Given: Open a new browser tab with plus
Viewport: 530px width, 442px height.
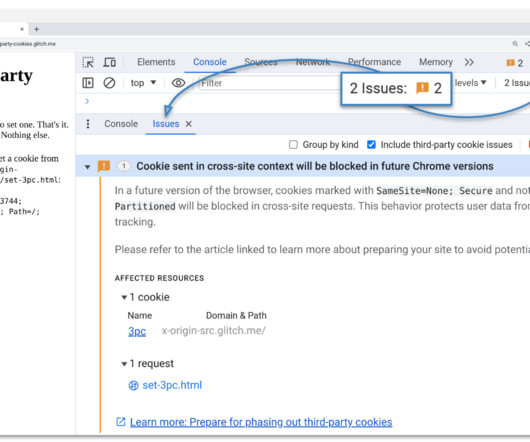Looking at the screenshot, I should (x=37, y=29).
